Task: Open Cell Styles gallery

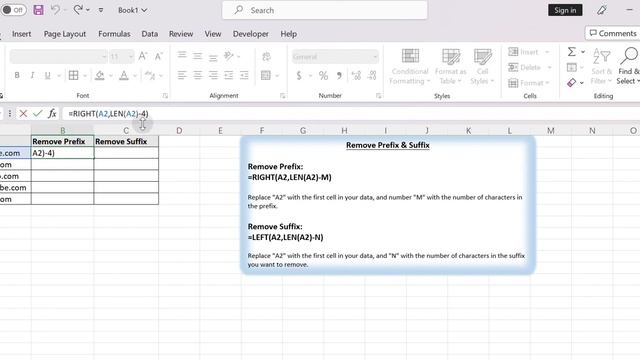Action: coord(482,67)
